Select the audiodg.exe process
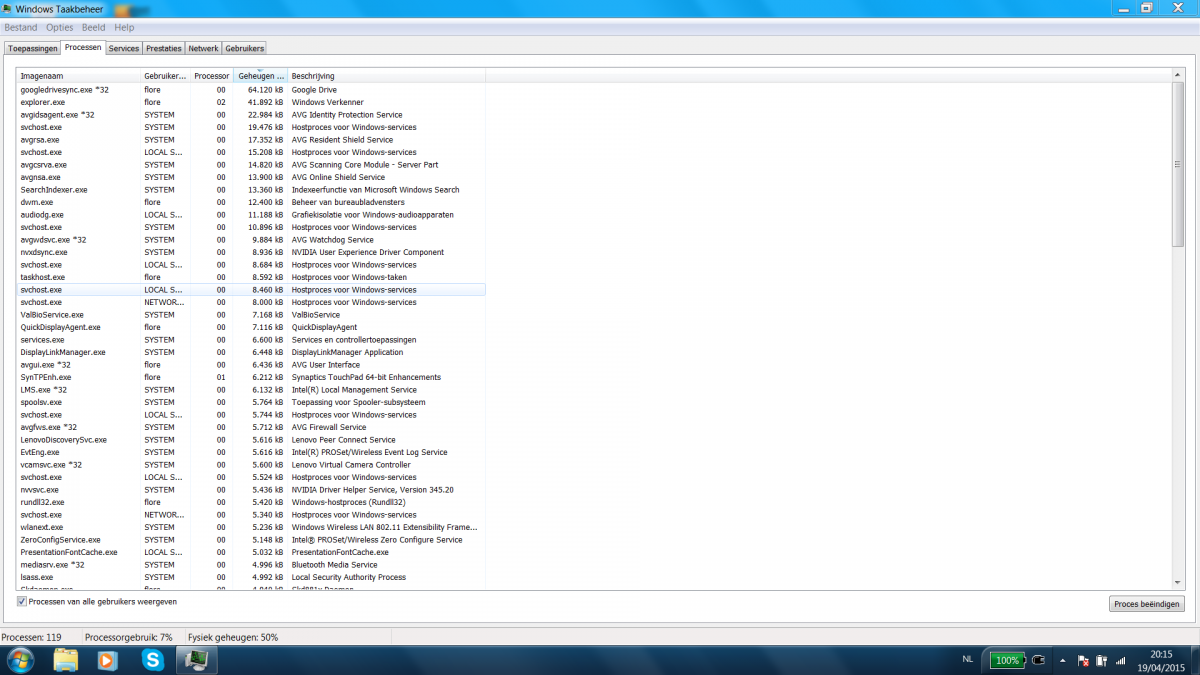 (x=251, y=215)
